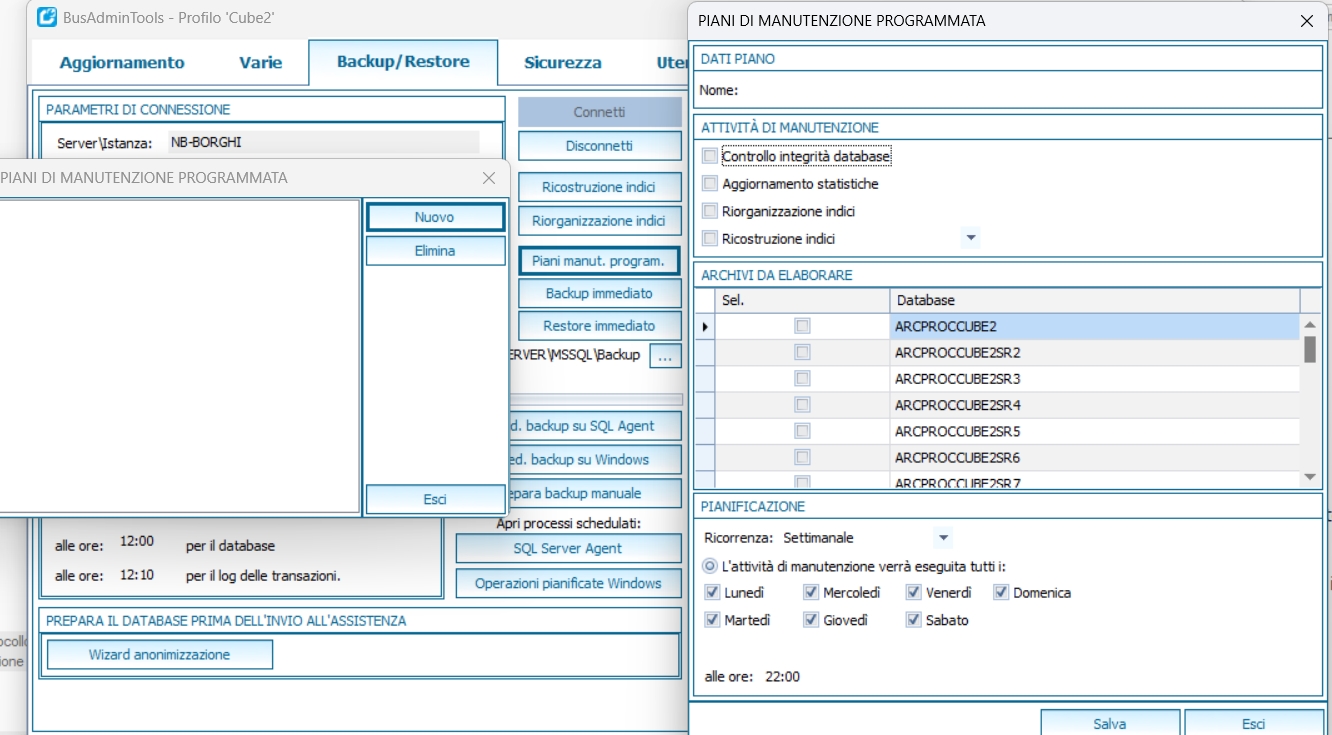Image resolution: width=1332 pixels, height=735 pixels.
Task: Select the ARCPROCCUBE2SR5 database name cell
Action: pos(1094,431)
